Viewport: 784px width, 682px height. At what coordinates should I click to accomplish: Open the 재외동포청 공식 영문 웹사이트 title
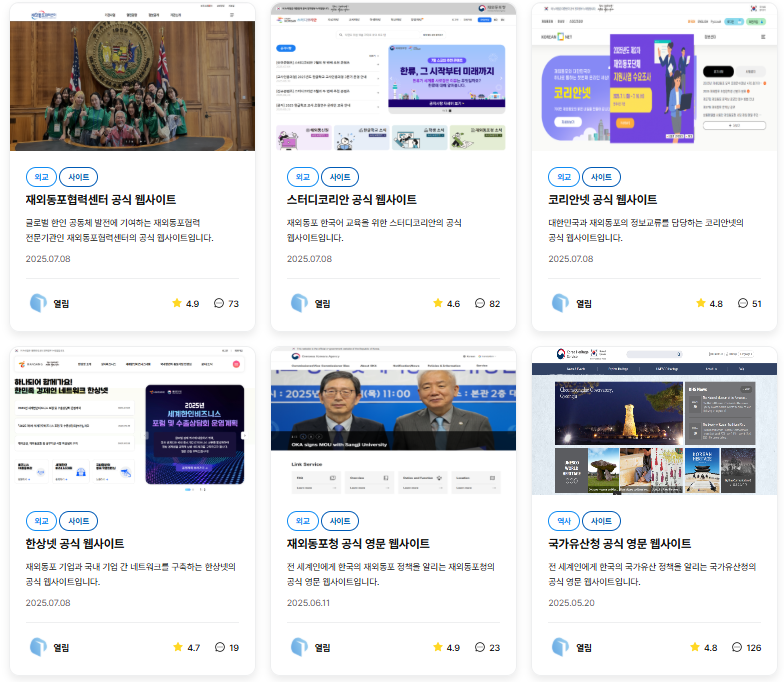[x=358, y=544]
